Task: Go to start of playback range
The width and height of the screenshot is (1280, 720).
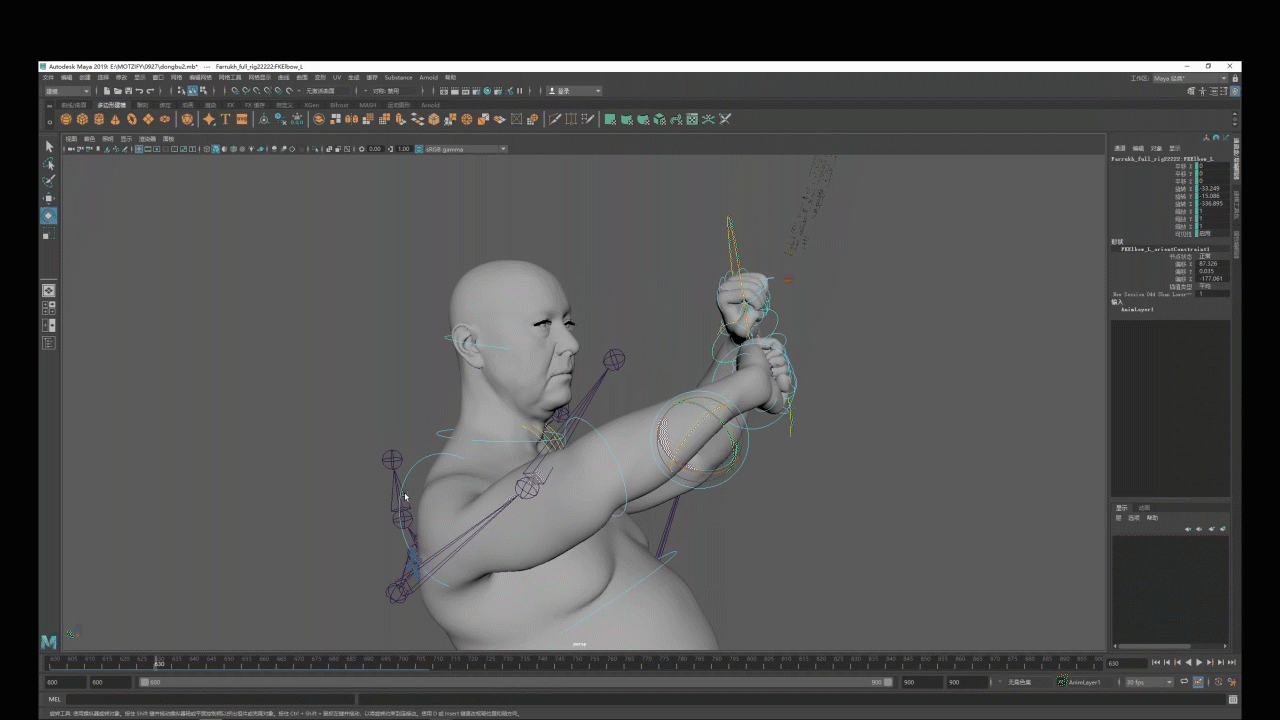Action: pyautogui.click(x=1156, y=662)
